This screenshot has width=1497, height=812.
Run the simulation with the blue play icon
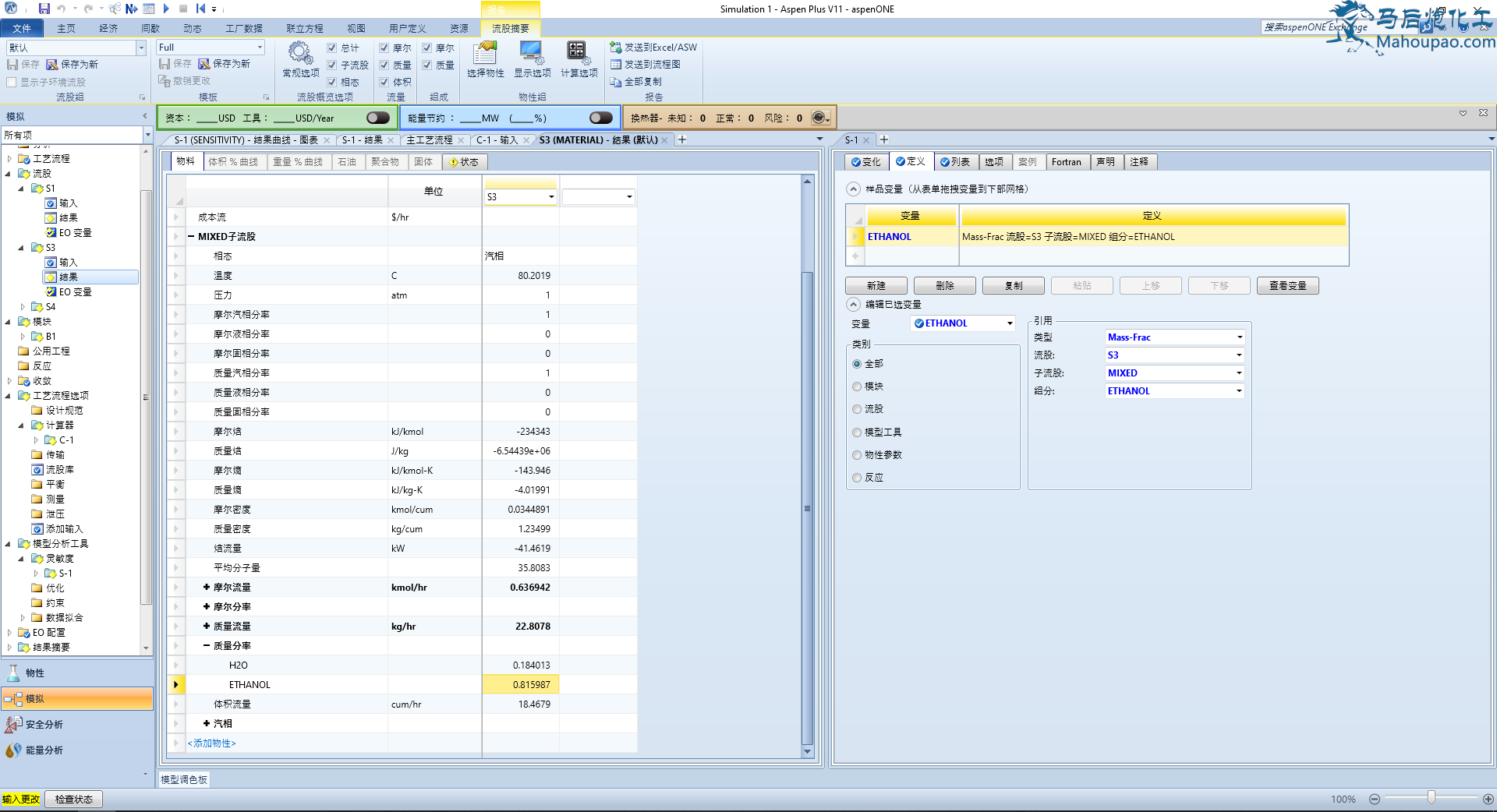click(166, 9)
